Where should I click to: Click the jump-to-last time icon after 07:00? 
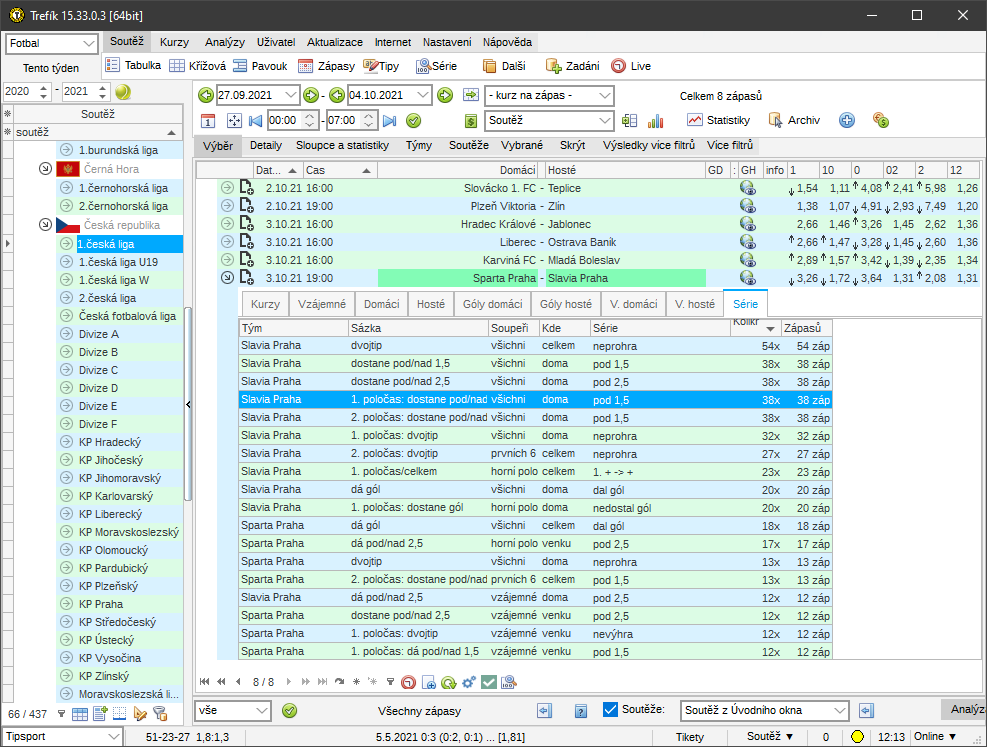pos(390,120)
